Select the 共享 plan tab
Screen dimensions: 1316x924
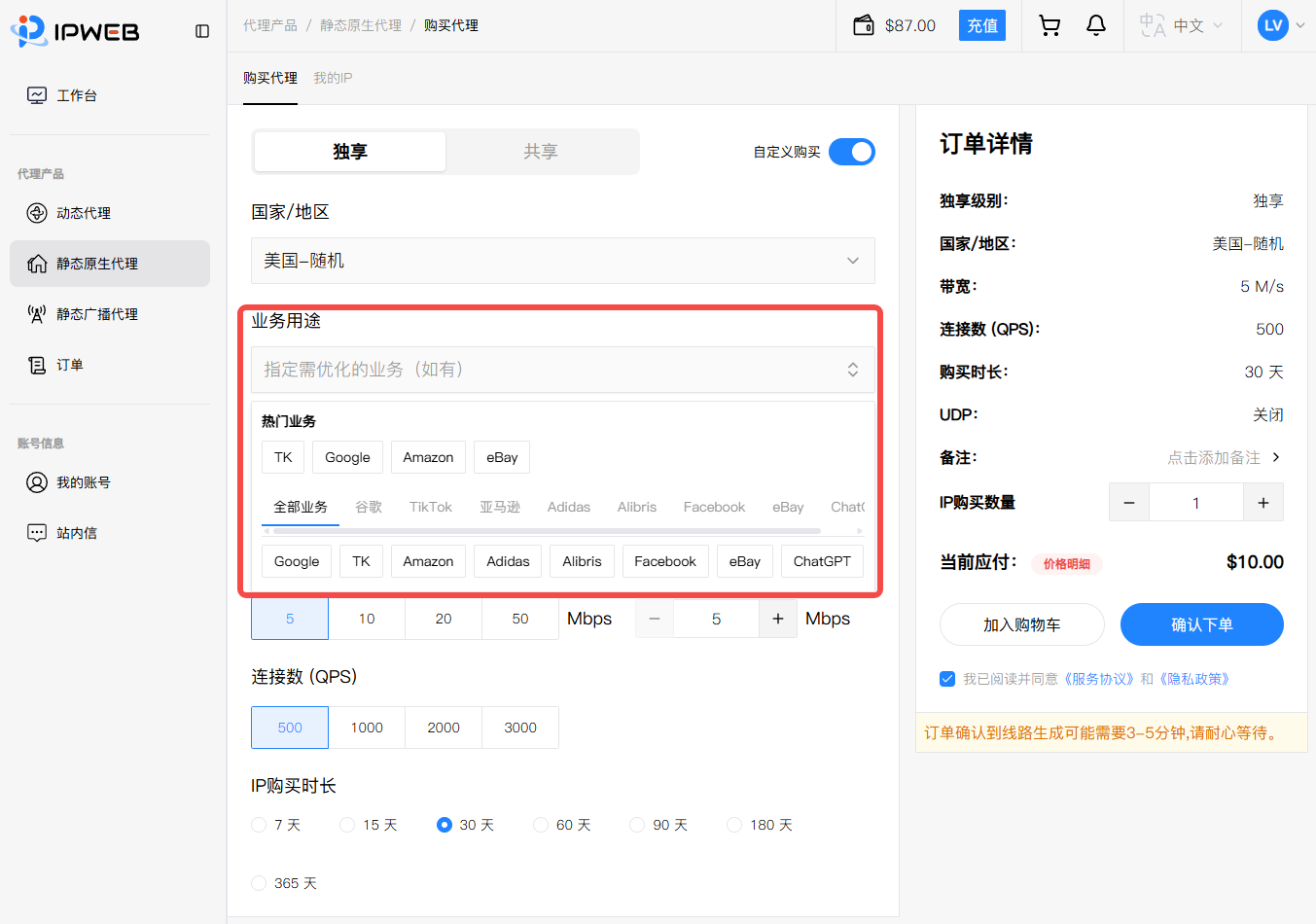pos(541,152)
